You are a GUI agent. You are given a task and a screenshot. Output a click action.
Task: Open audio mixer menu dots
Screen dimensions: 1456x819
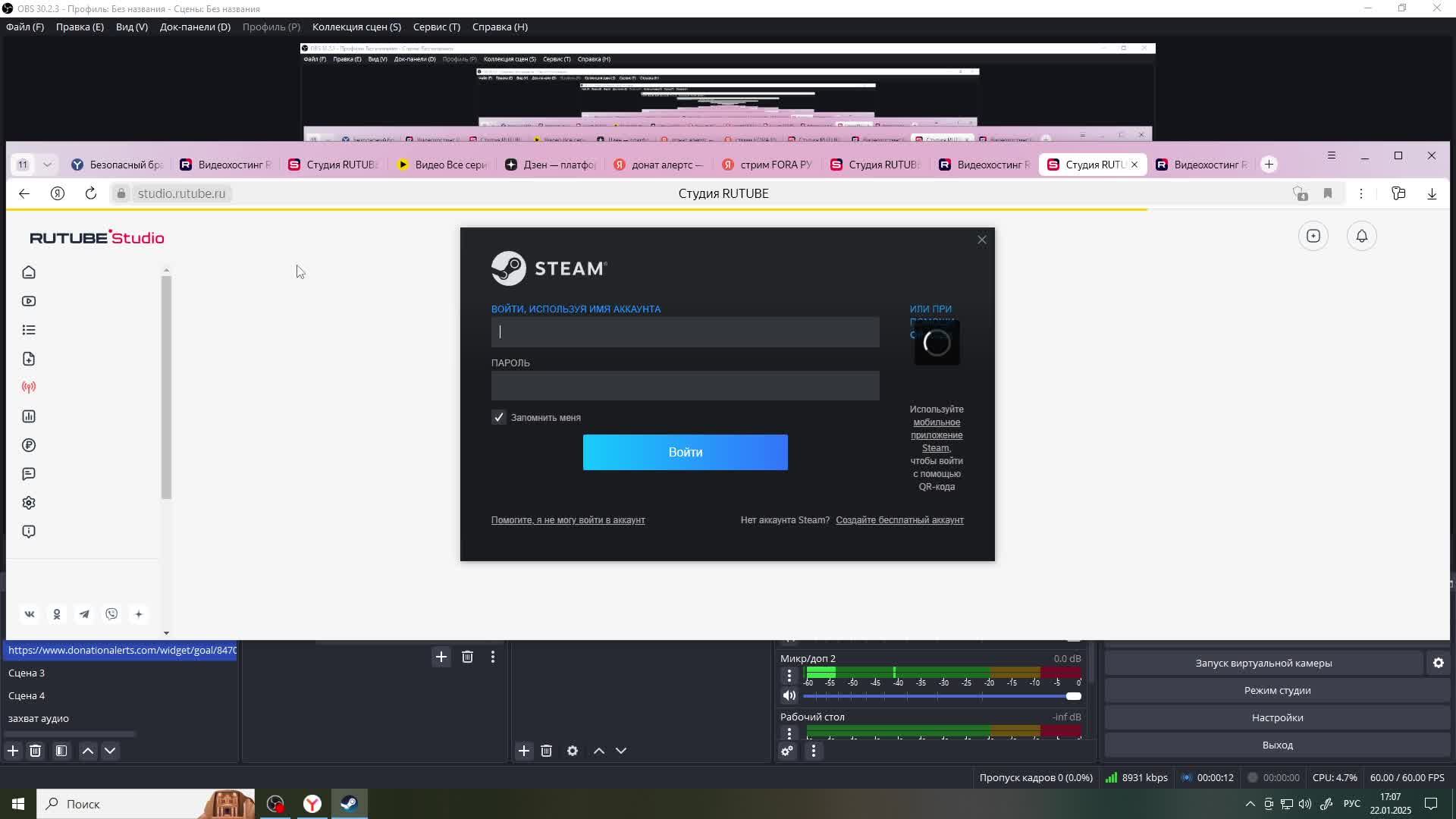pyautogui.click(x=814, y=751)
